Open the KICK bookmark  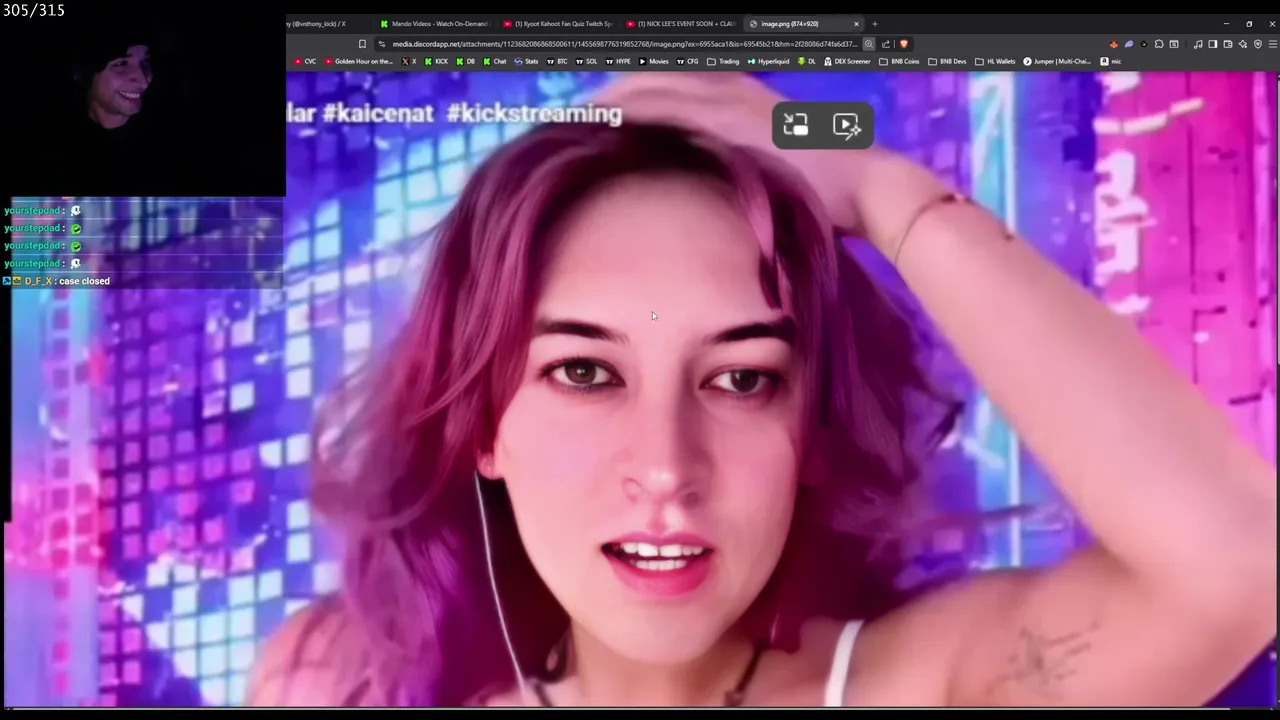[436, 61]
